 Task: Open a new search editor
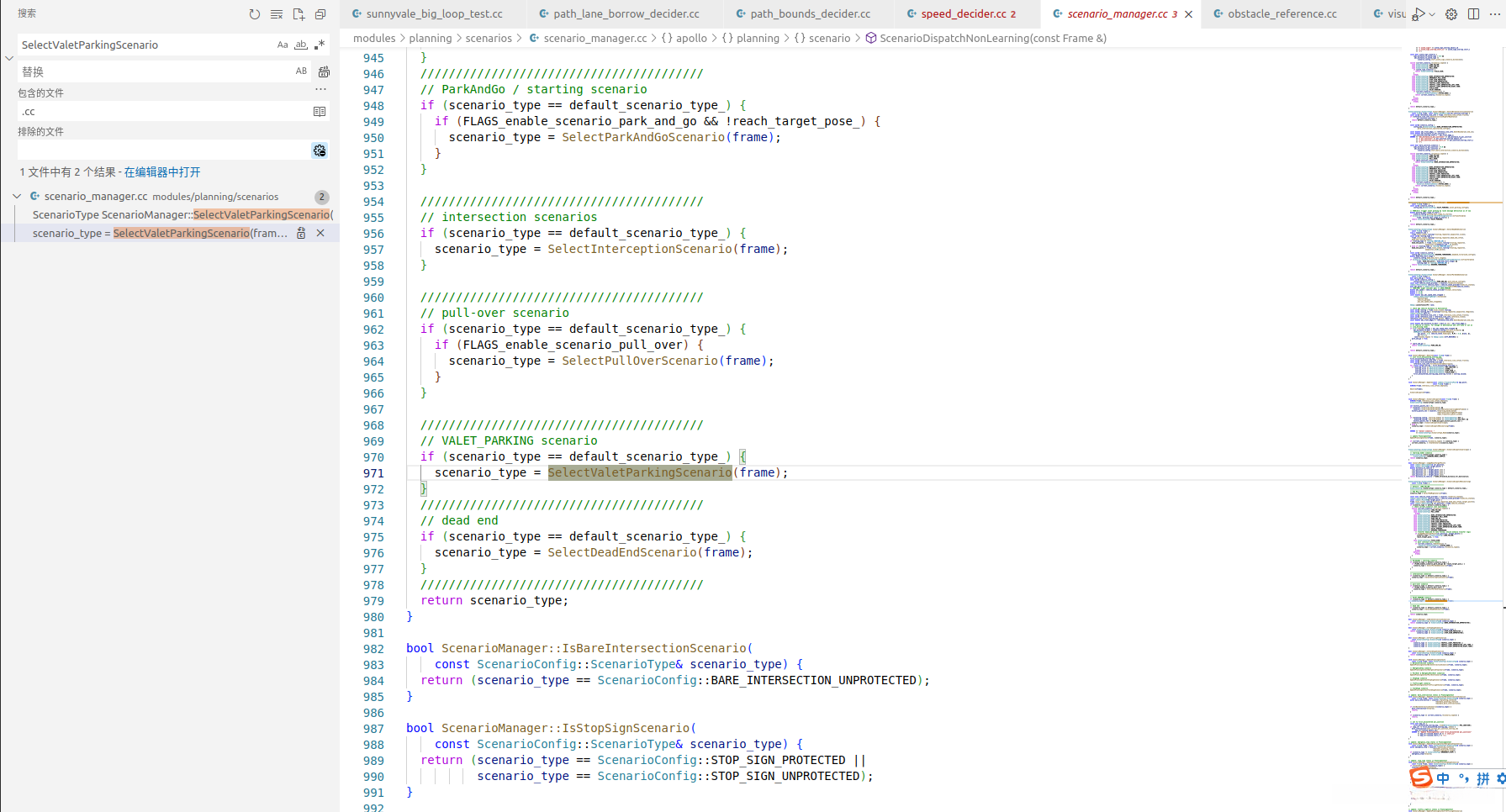point(299,14)
